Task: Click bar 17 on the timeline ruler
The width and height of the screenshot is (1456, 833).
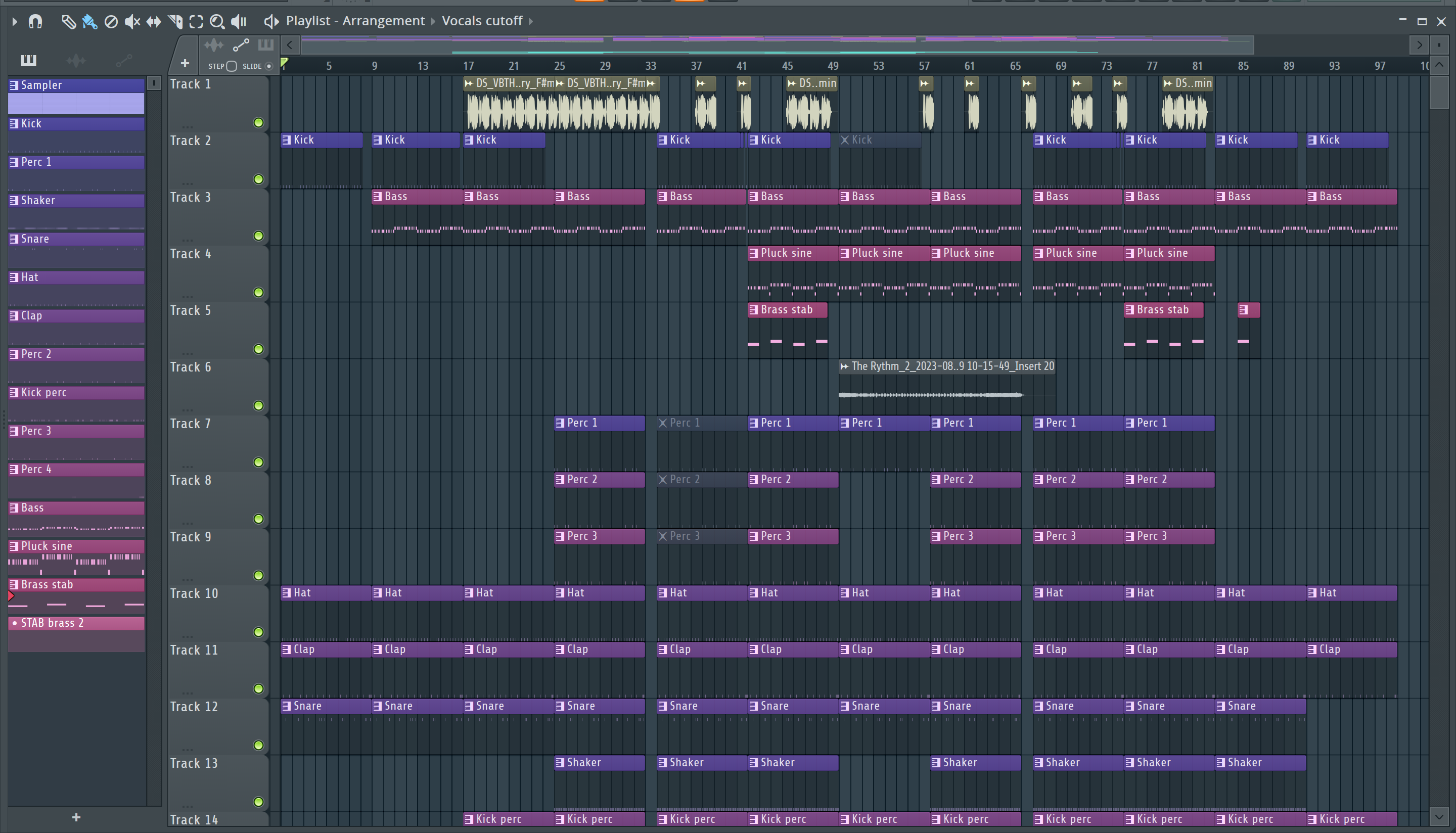Action: point(468,66)
